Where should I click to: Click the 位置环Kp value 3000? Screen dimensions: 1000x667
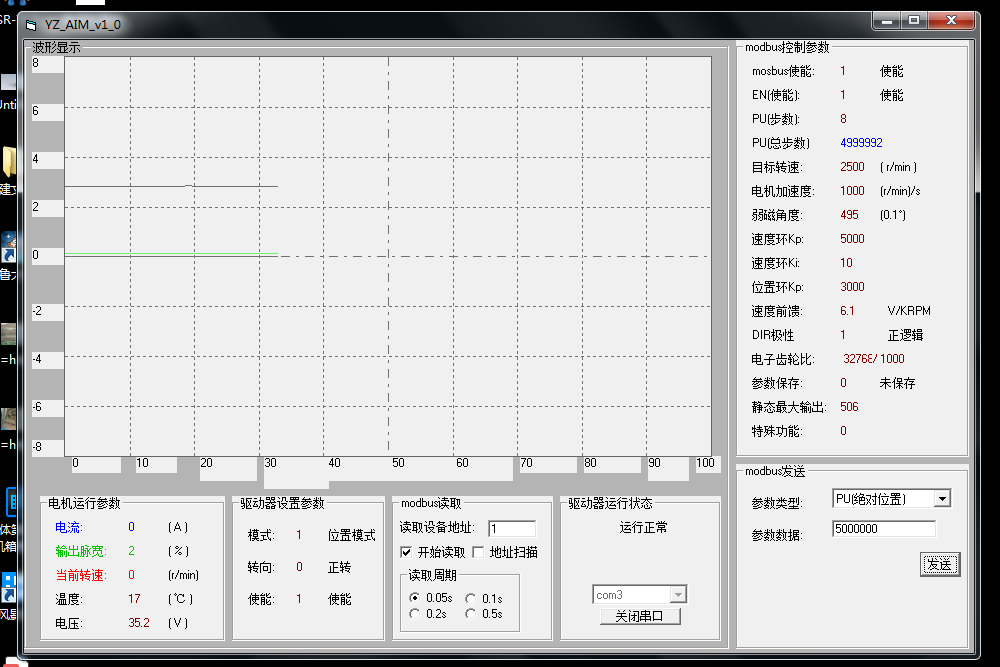(852, 287)
